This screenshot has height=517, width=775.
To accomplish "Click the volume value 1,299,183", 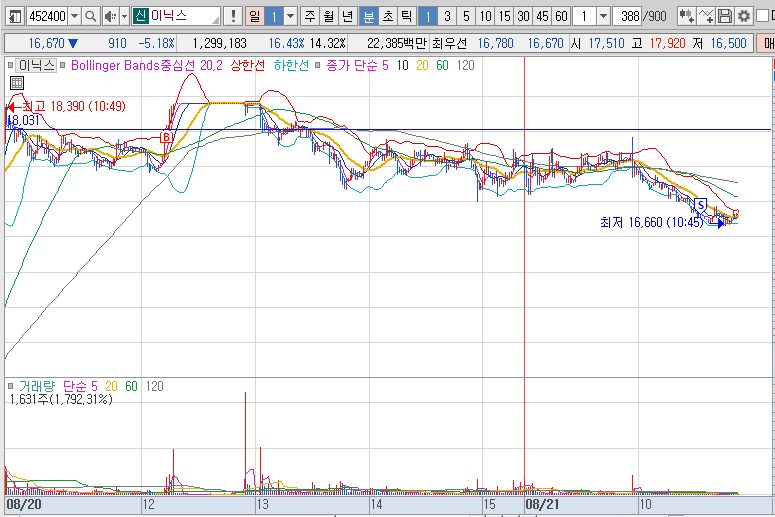I will (219, 43).
